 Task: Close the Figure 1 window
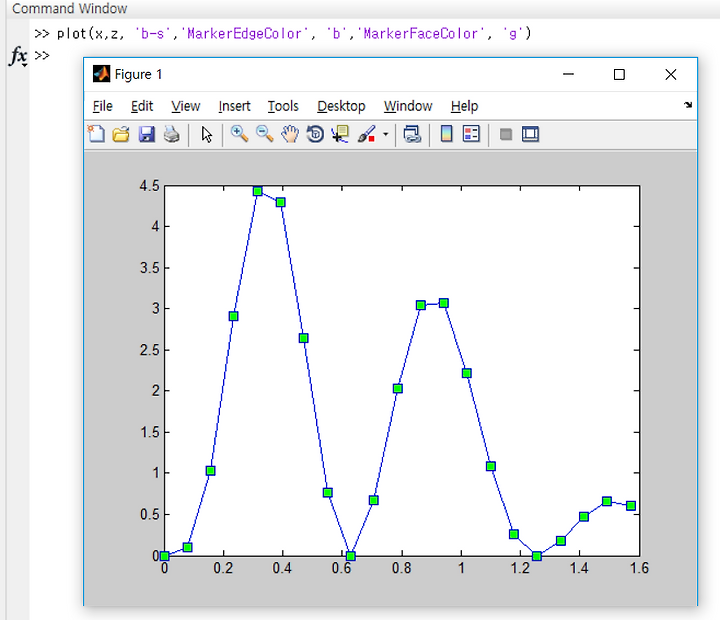pos(670,74)
